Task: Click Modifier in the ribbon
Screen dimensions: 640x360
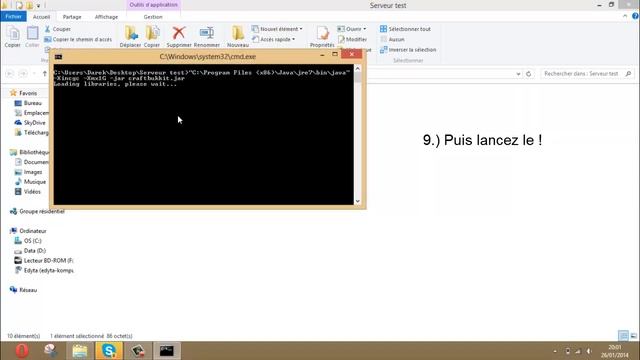Action: [353, 40]
